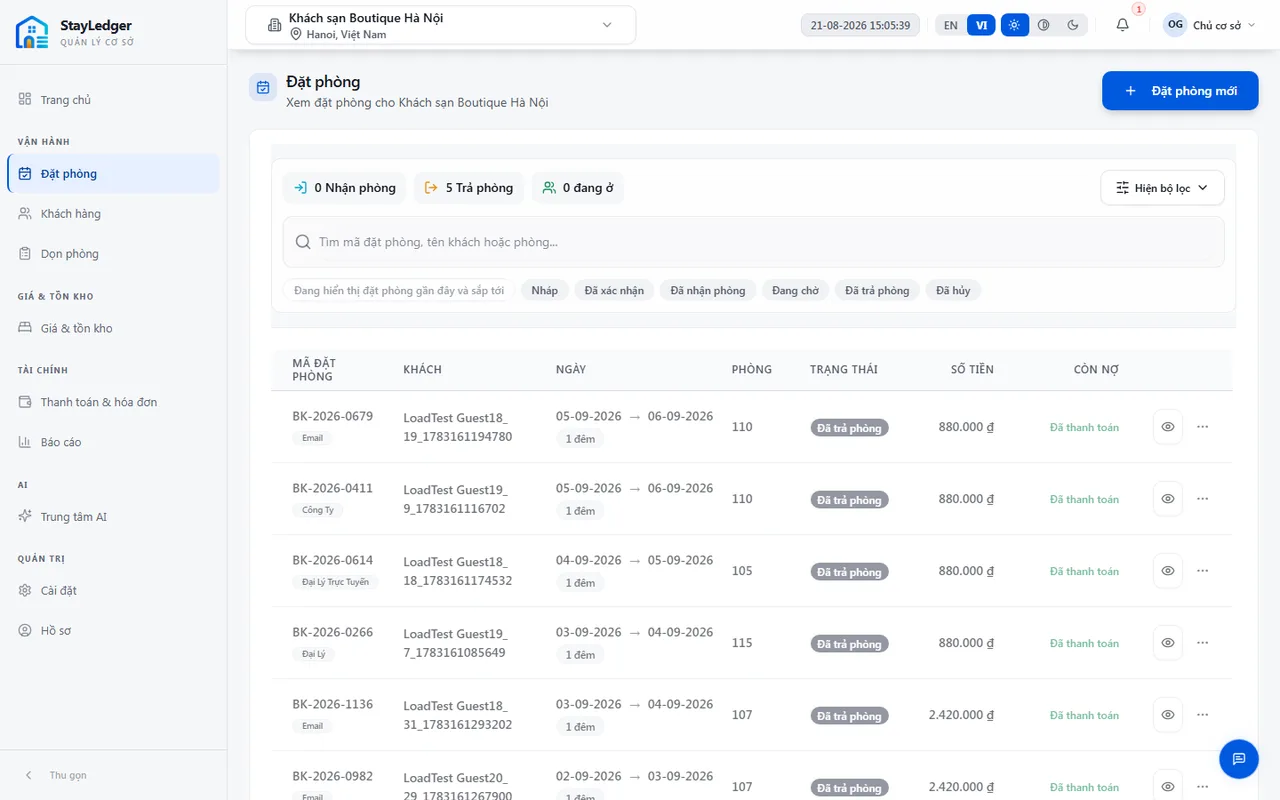1280x800 pixels.
Task: Expand the Hiện bộ lọc filter dropdown
Action: 1162,188
